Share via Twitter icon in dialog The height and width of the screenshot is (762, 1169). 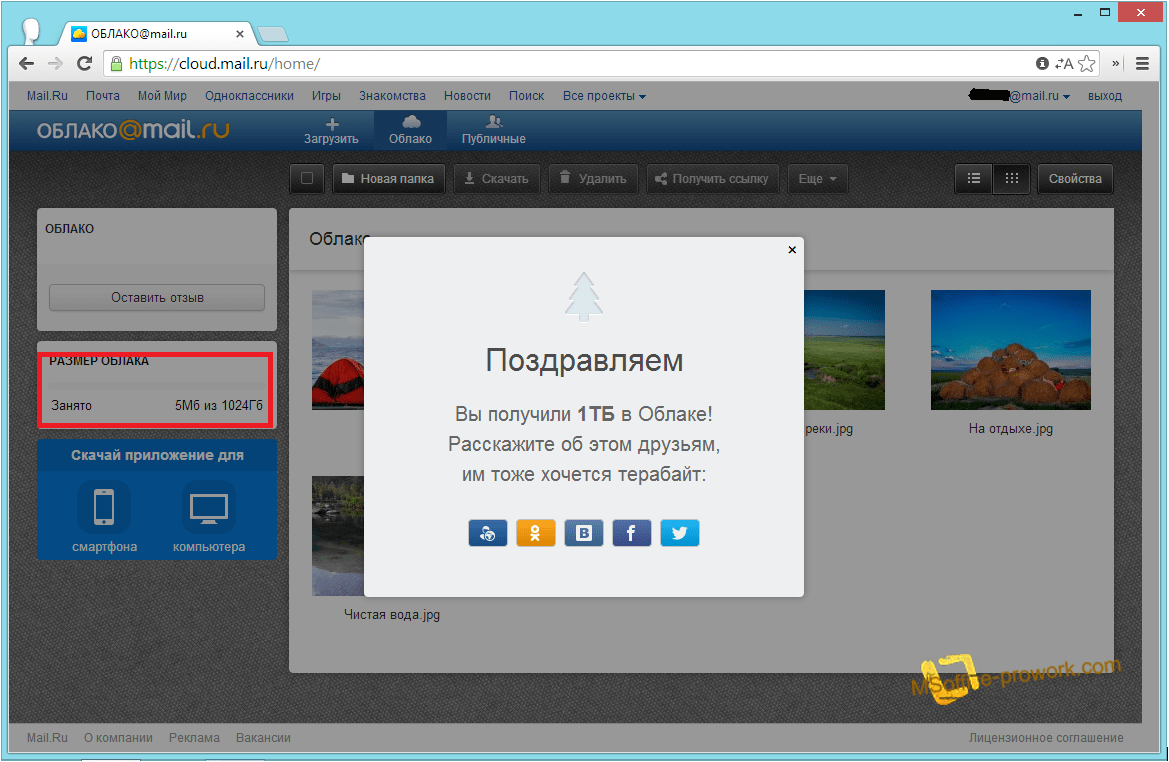tap(679, 533)
